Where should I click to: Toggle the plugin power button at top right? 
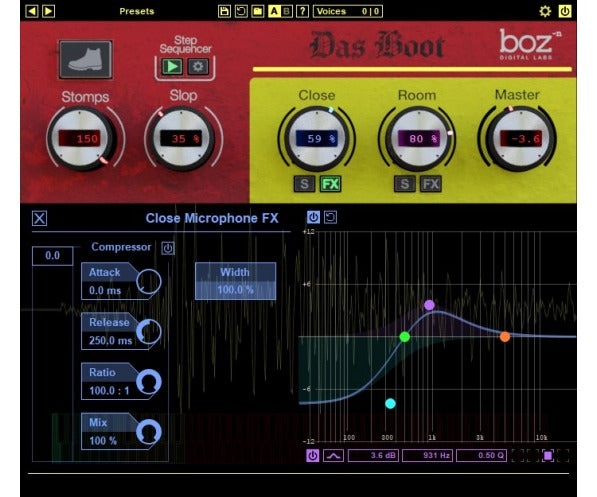point(565,11)
